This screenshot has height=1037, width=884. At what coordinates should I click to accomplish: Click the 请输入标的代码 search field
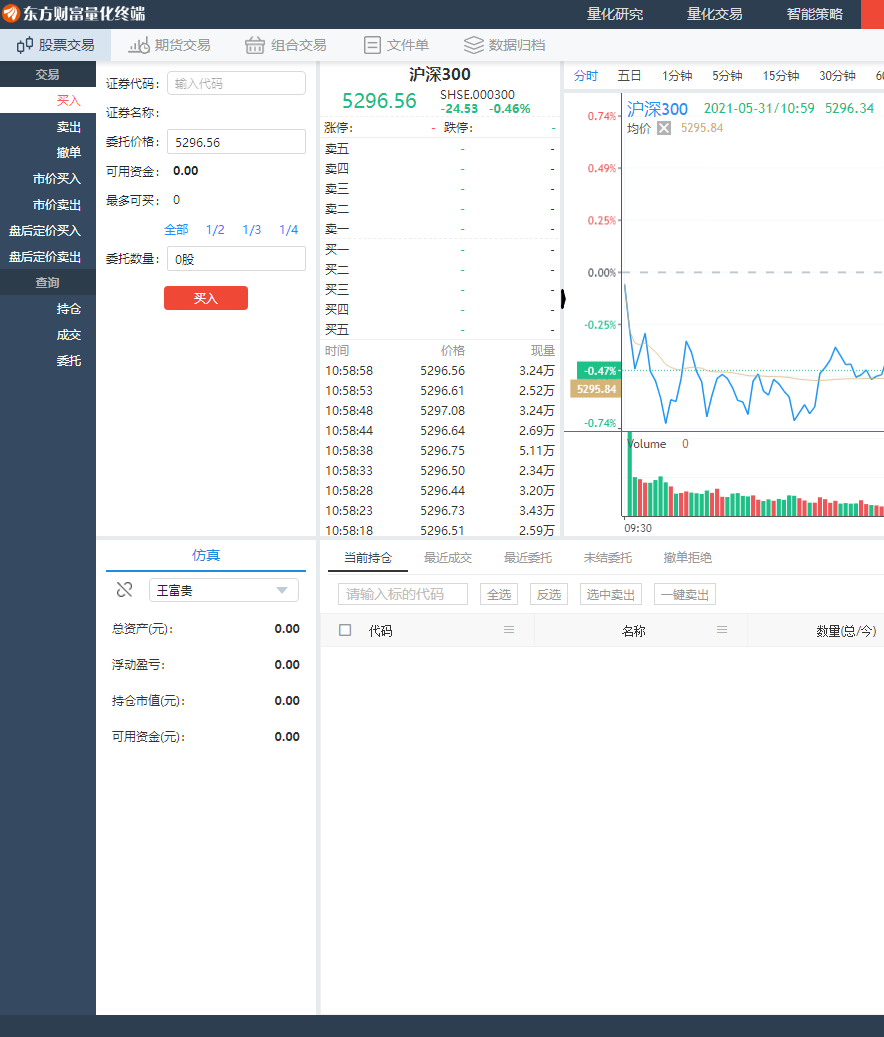coord(403,594)
